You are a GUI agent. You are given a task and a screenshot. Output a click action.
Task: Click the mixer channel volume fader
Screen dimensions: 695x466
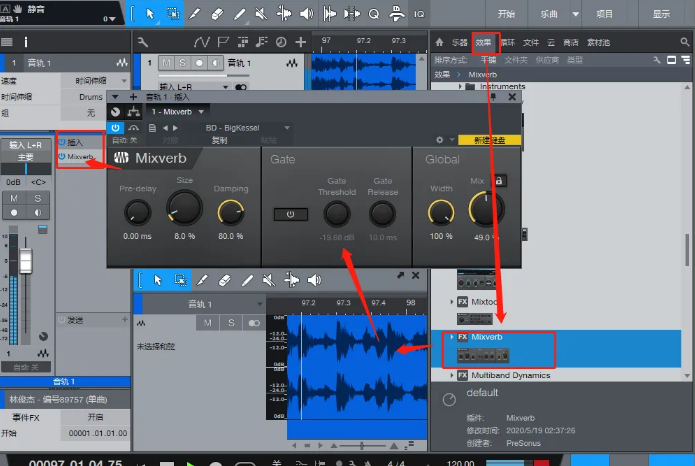point(26,260)
